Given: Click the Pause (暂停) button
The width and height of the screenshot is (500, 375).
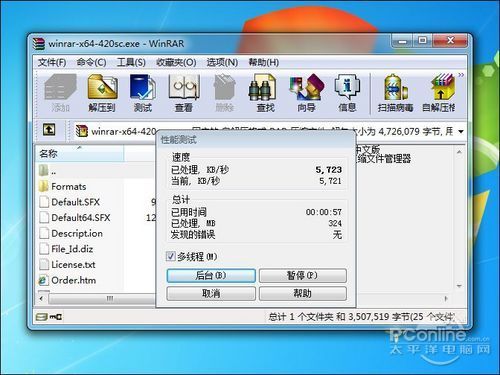Looking at the screenshot, I should [303, 276].
